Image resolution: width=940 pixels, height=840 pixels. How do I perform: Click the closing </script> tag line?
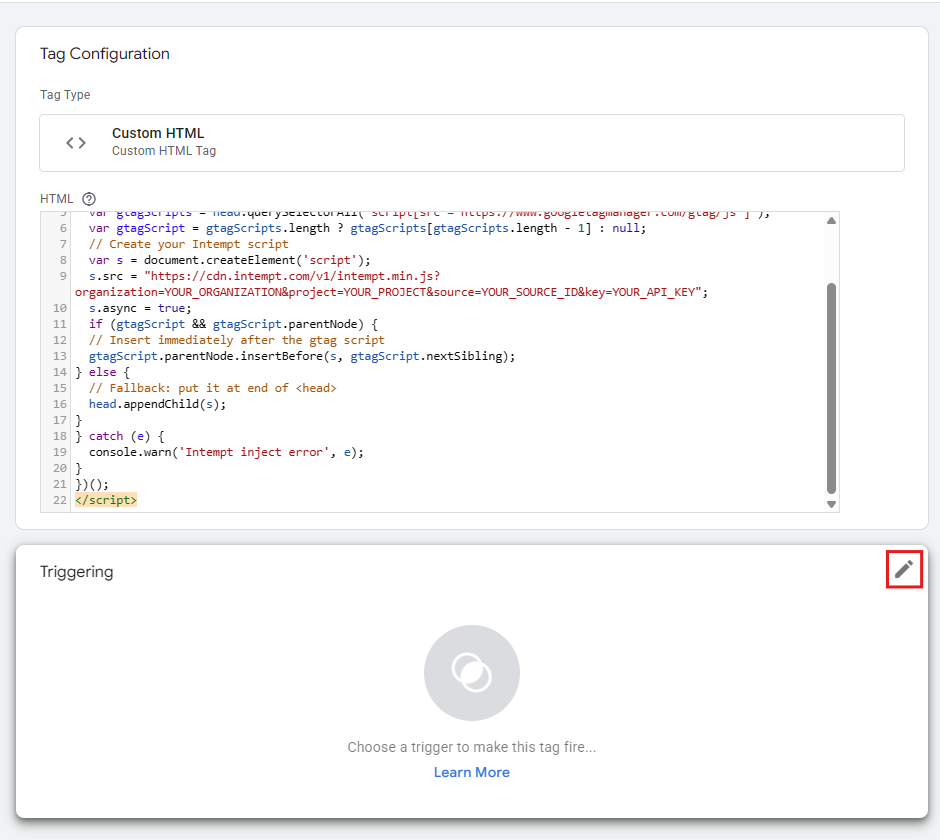[x=106, y=500]
